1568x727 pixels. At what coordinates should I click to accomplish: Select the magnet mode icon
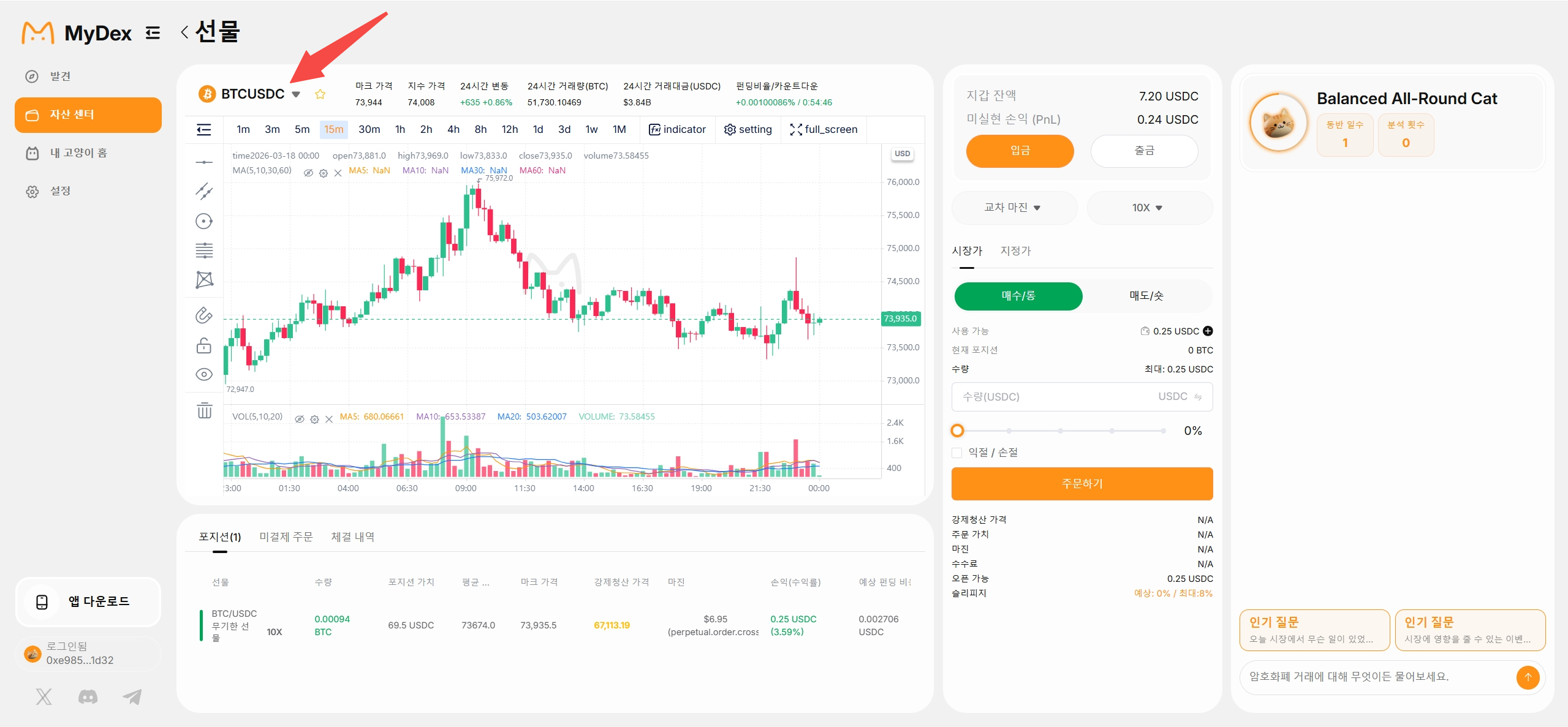204,315
